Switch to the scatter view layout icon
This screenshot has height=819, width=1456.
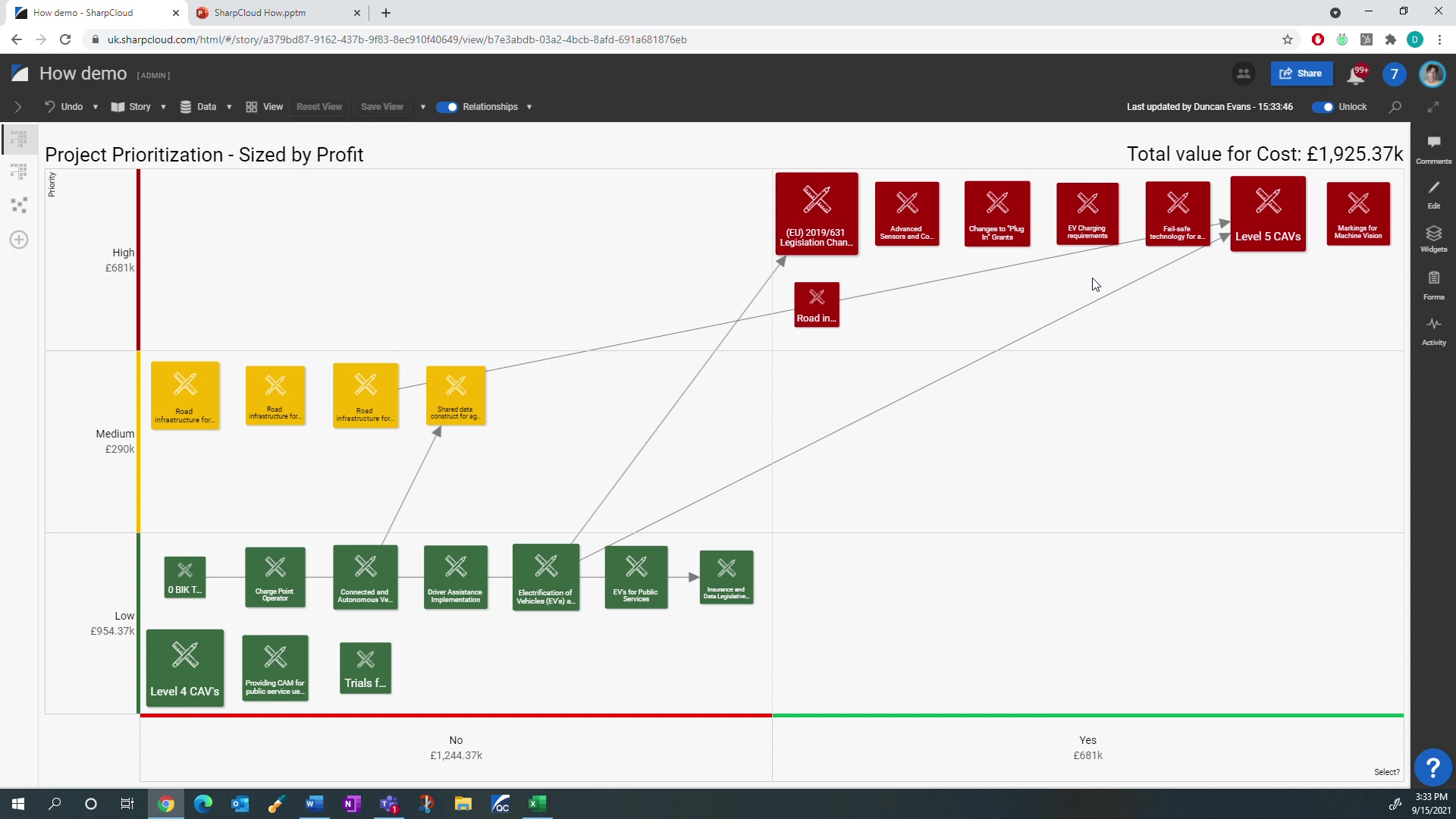point(19,205)
